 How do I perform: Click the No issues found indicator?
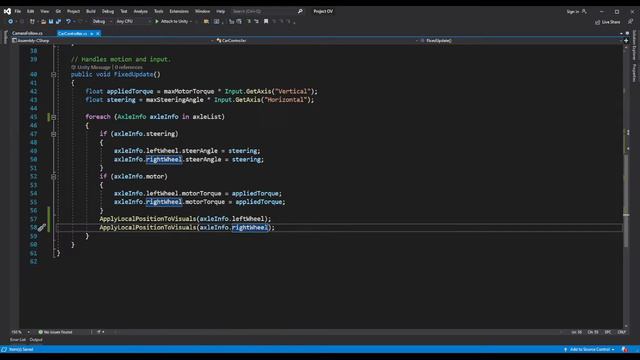(x=55, y=332)
